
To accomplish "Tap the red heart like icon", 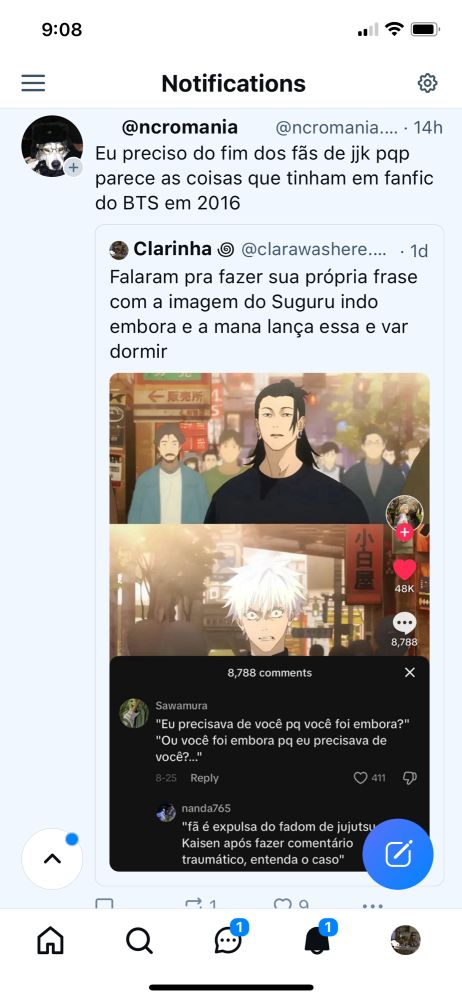I will tap(404, 569).
